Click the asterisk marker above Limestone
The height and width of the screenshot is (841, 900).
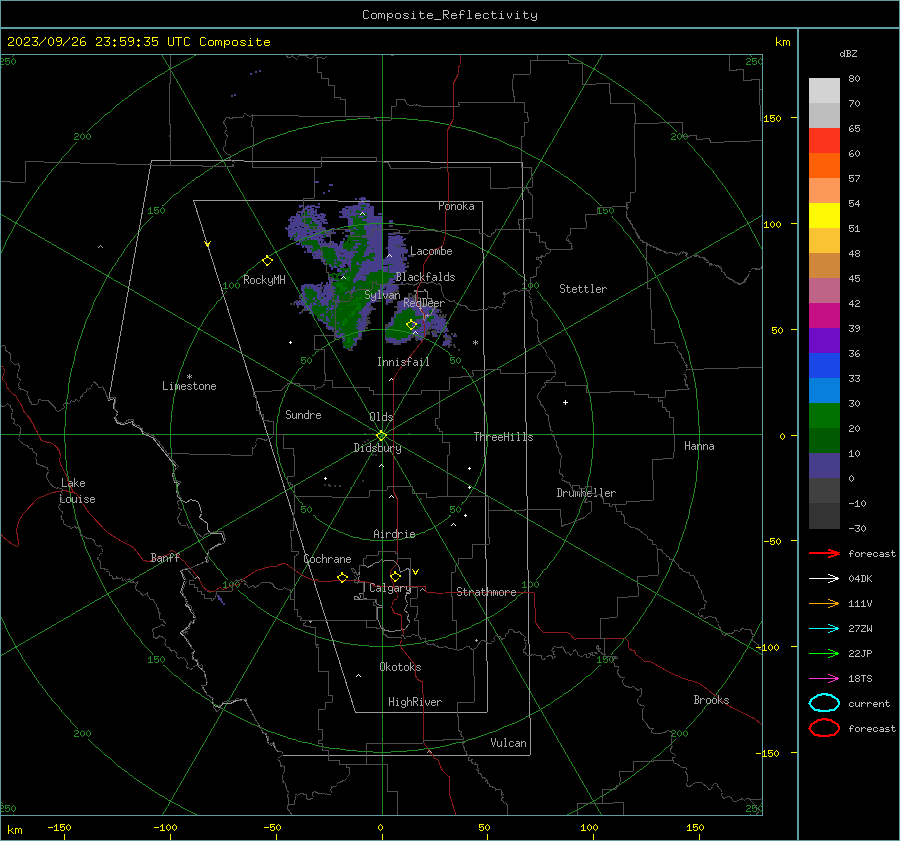point(189,377)
